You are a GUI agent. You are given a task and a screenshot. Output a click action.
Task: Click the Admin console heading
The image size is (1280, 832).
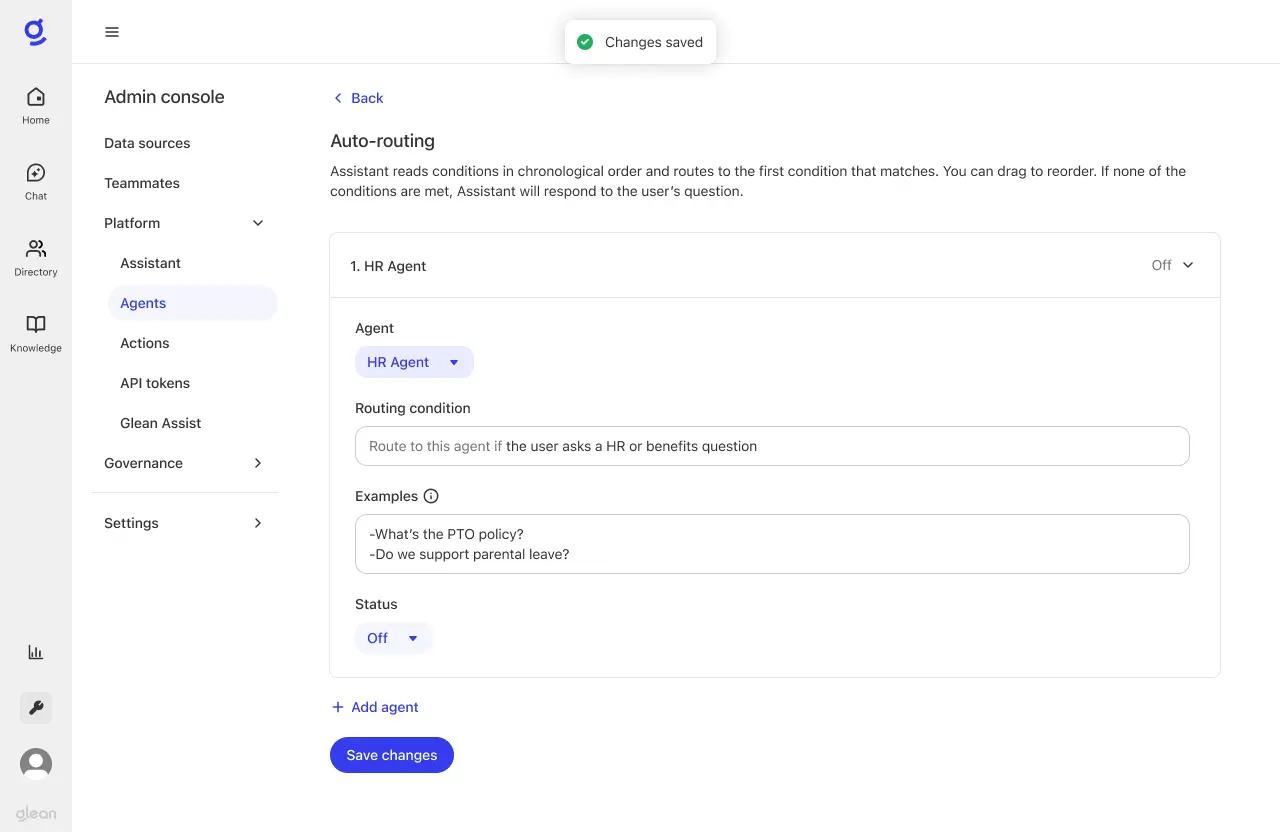(x=164, y=97)
